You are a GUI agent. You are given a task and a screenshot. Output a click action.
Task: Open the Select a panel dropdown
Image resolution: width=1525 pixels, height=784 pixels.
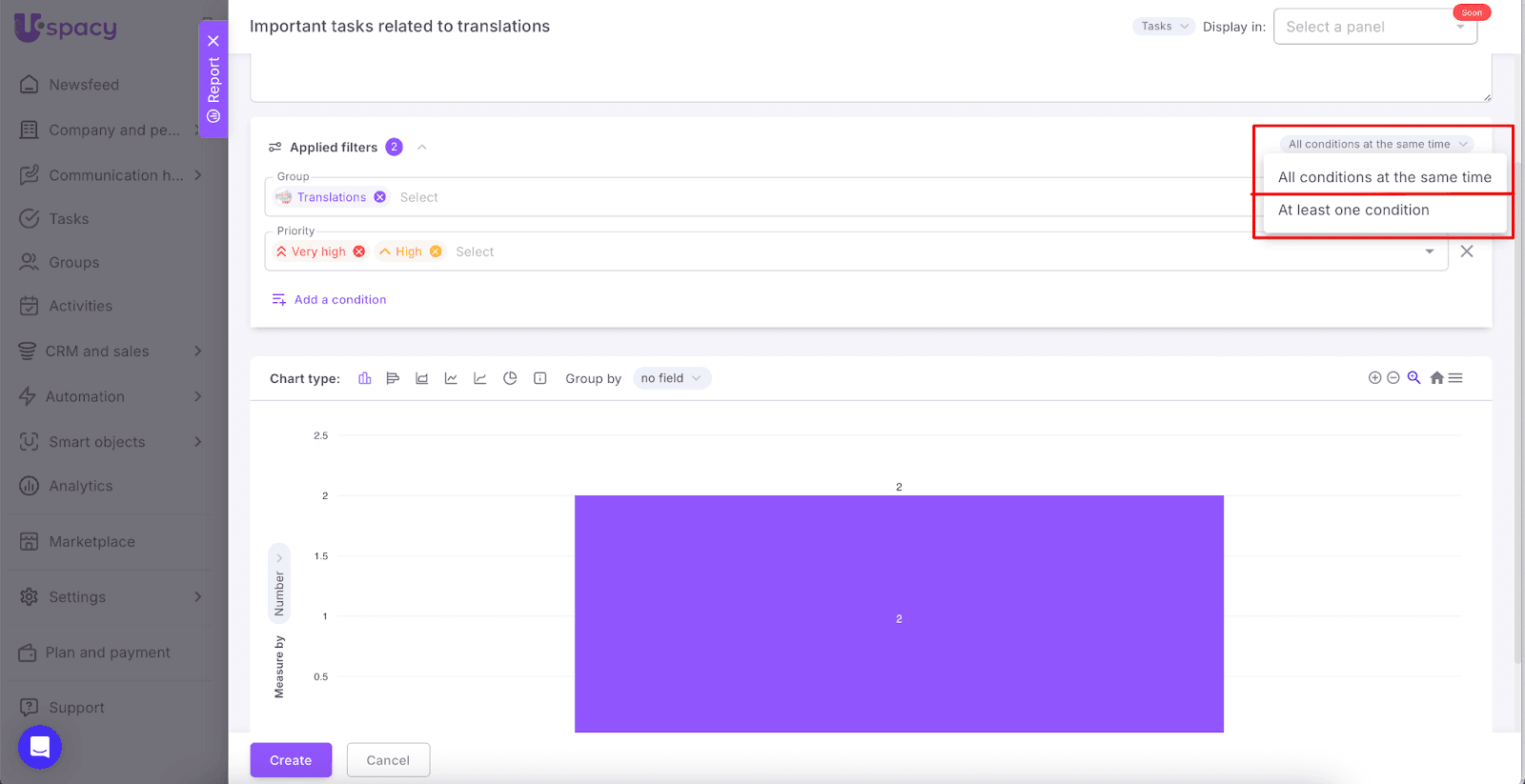tap(1374, 27)
